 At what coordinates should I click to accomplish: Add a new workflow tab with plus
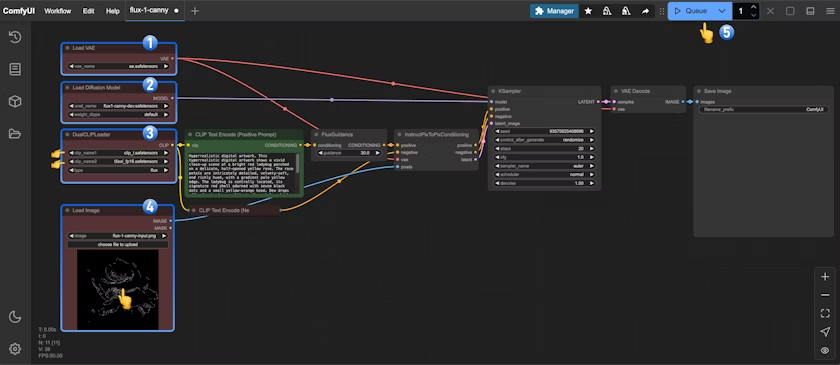195,11
